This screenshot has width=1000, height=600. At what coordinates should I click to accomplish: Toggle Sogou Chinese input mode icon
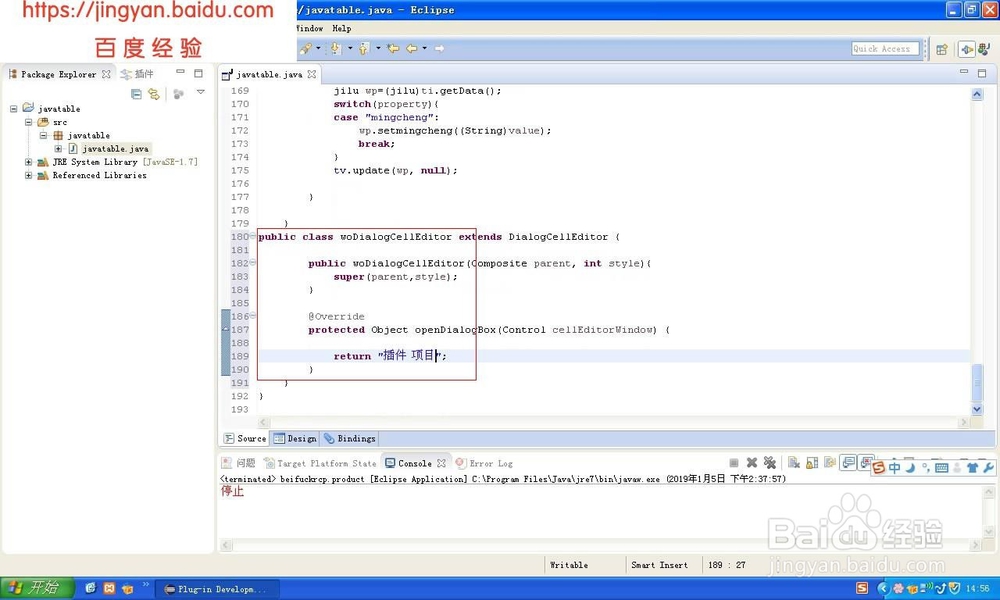point(895,468)
